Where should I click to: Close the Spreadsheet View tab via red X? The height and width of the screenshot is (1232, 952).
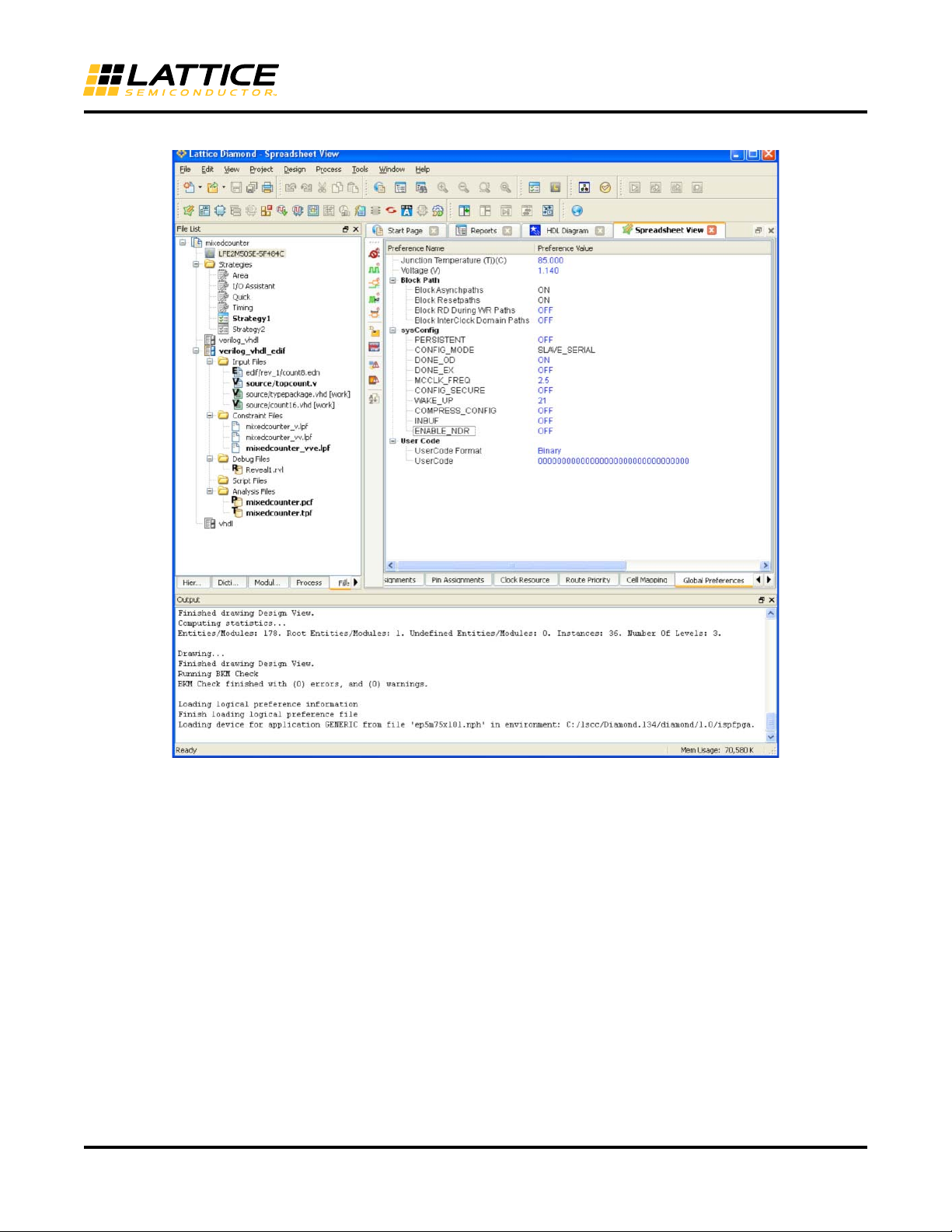(712, 230)
